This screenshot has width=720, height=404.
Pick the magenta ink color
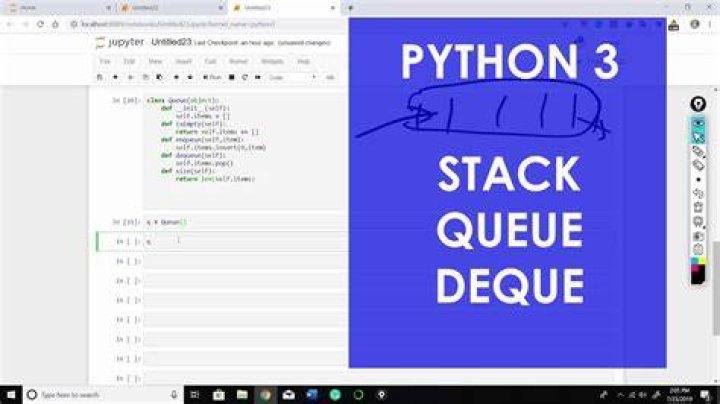tap(694, 268)
